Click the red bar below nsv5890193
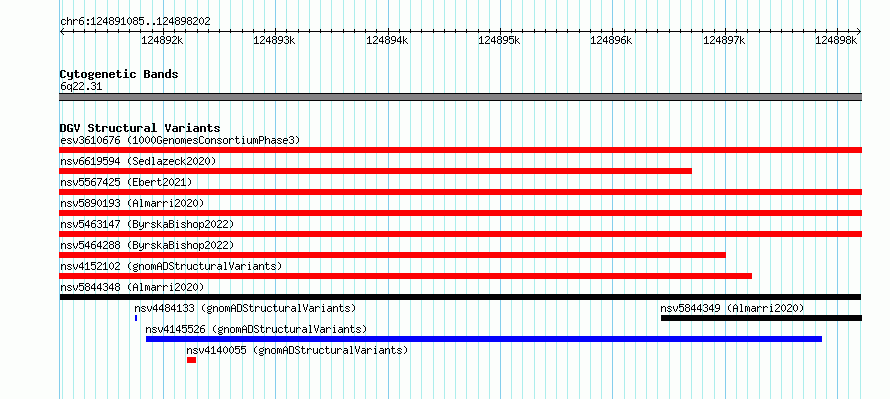 [460, 213]
